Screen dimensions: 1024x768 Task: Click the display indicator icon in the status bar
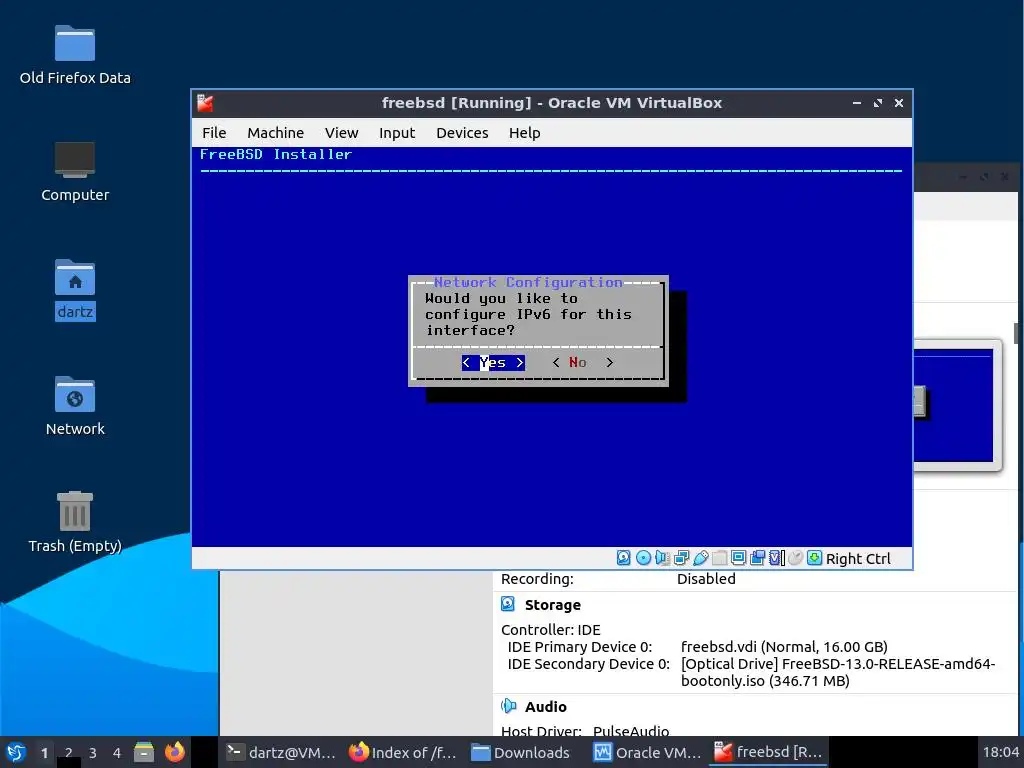[x=739, y=558]
